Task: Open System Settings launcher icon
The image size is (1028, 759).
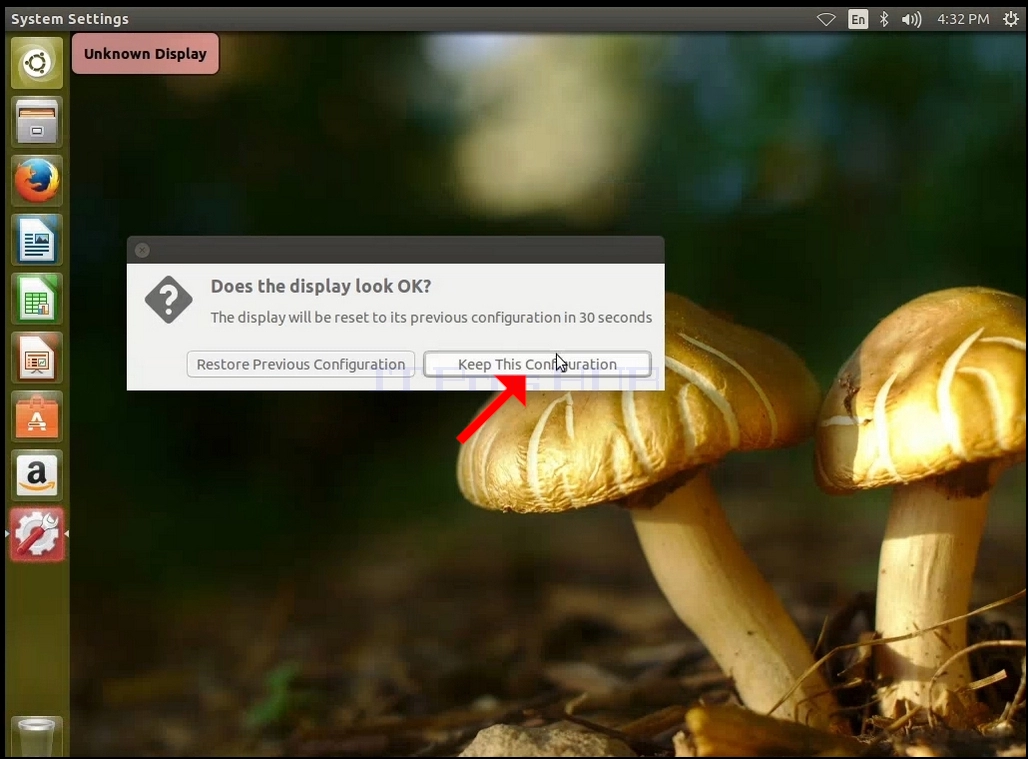Action: tap(37, 535)
